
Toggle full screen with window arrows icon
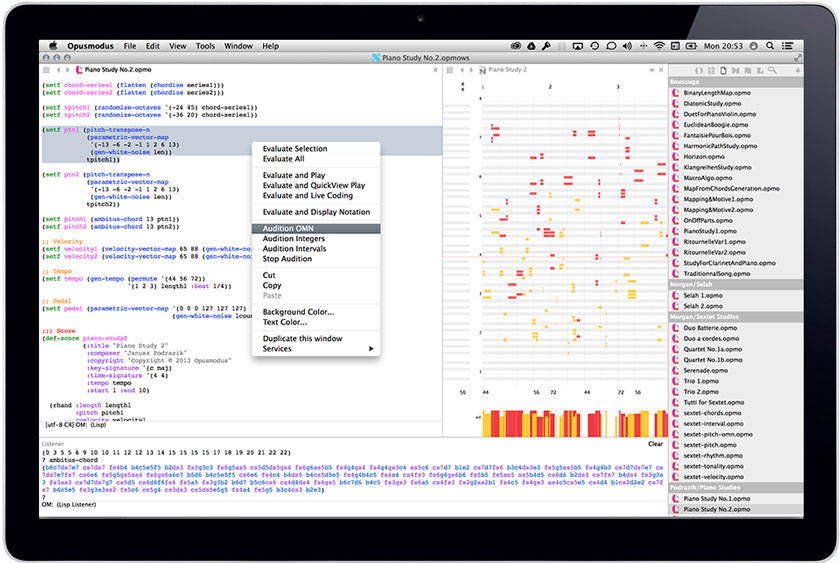[x=798, y=58]
